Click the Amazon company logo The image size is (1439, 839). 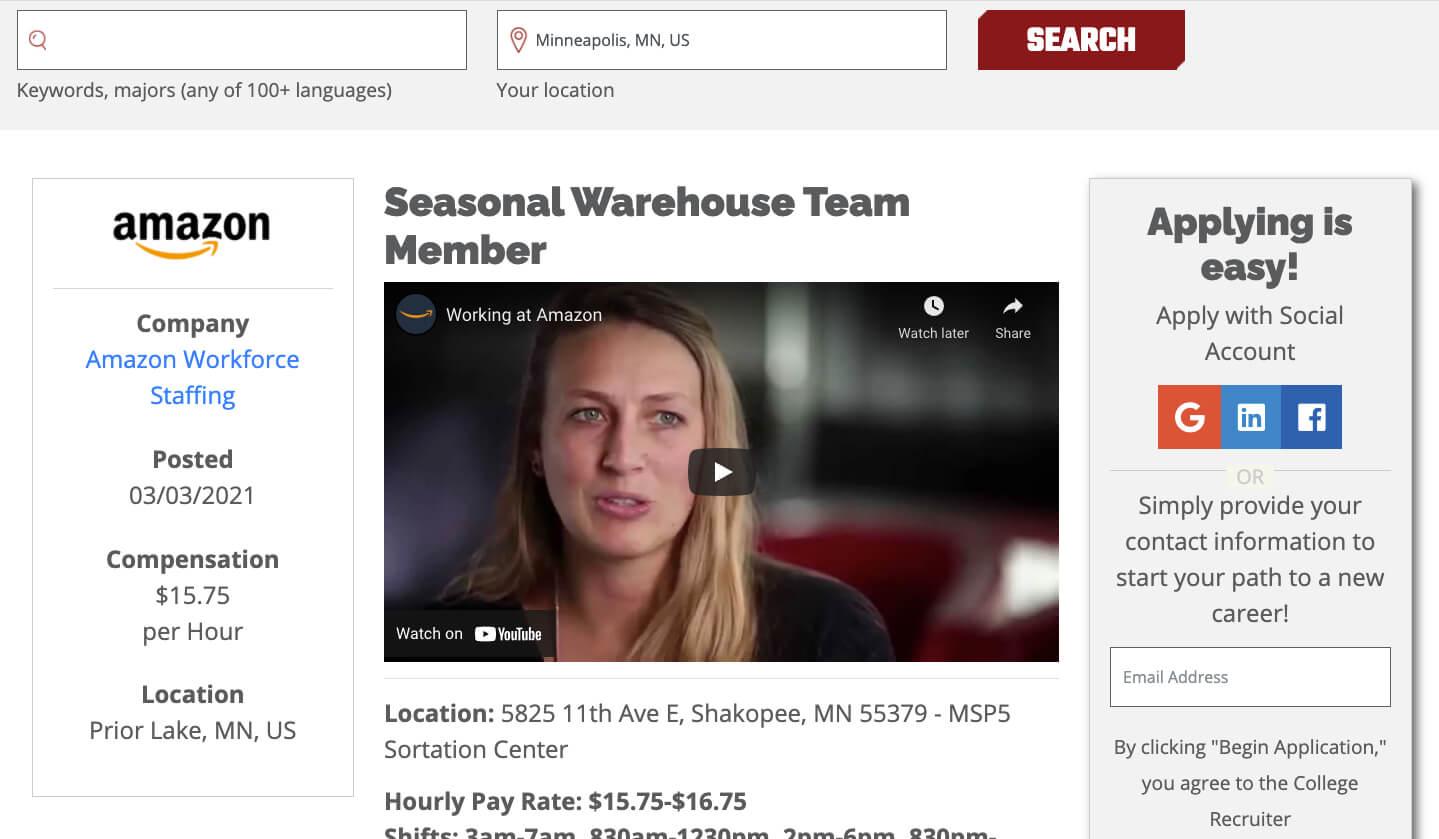(x=192, y=233)
